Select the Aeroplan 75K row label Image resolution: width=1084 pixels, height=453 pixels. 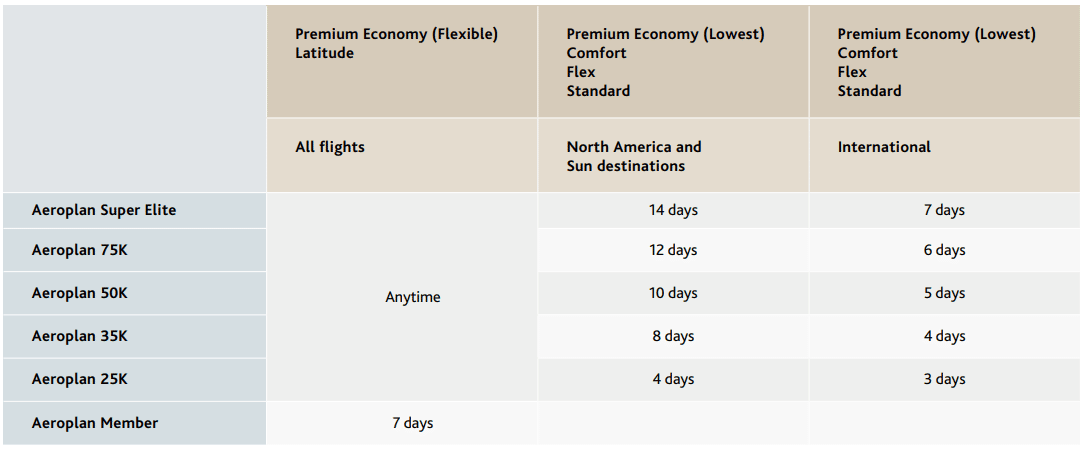pyautogui.click(x=80, y=250)
